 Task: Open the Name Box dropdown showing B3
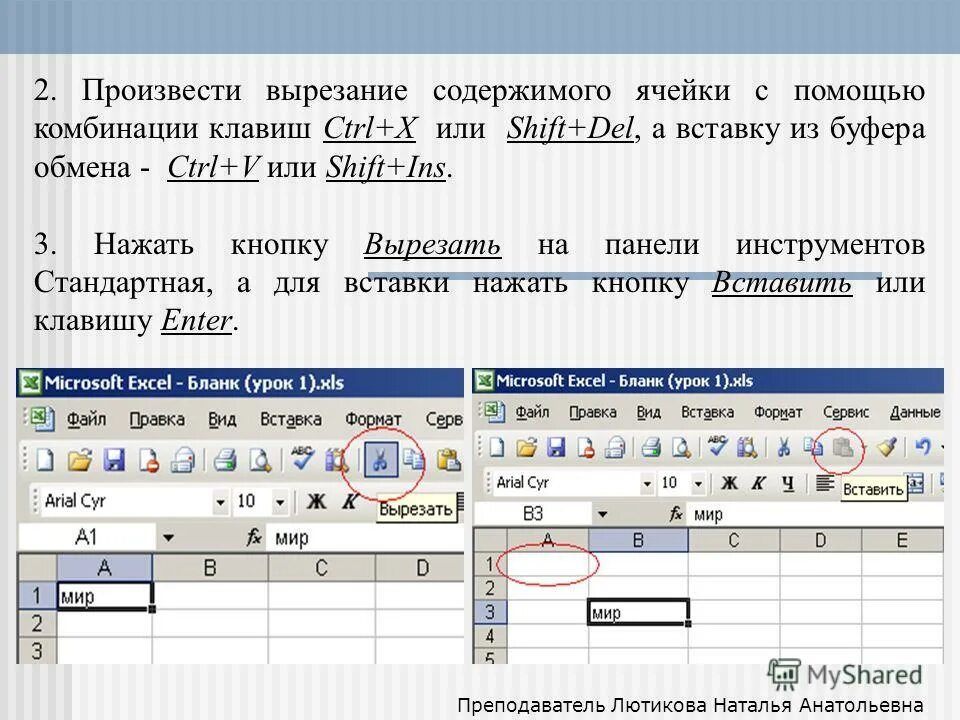600,512
